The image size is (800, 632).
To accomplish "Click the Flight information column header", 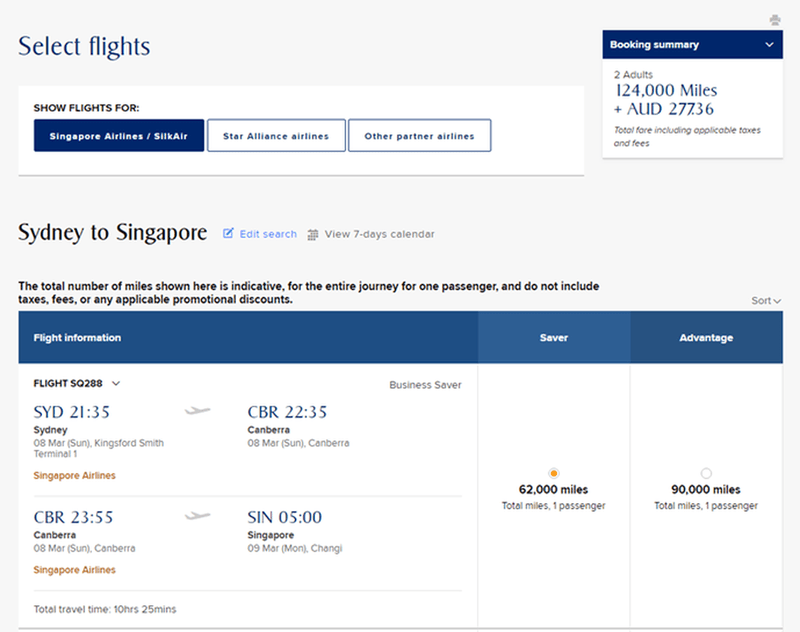I will click(x=76, y=337).
